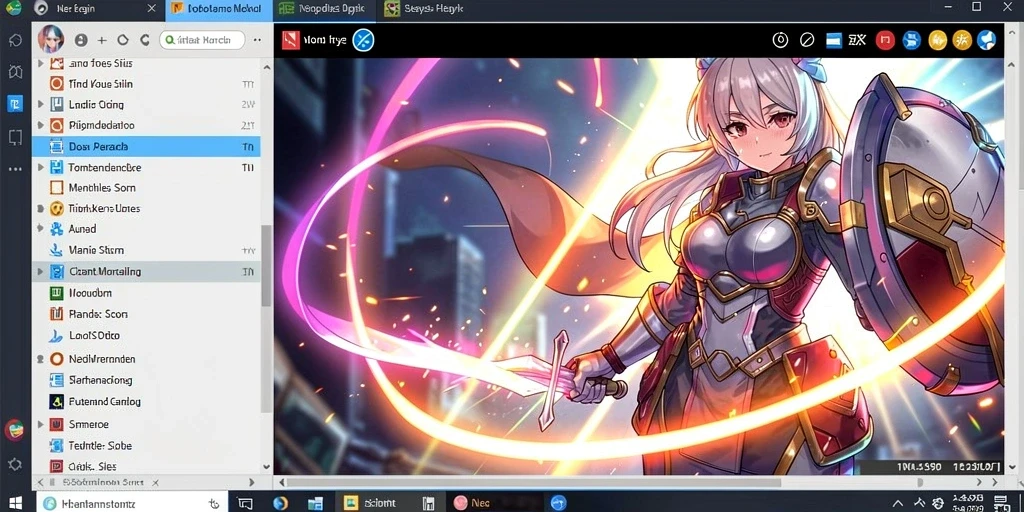
Task: Click the red app icon beside 'Nom hye'
Action: (291, 40)
